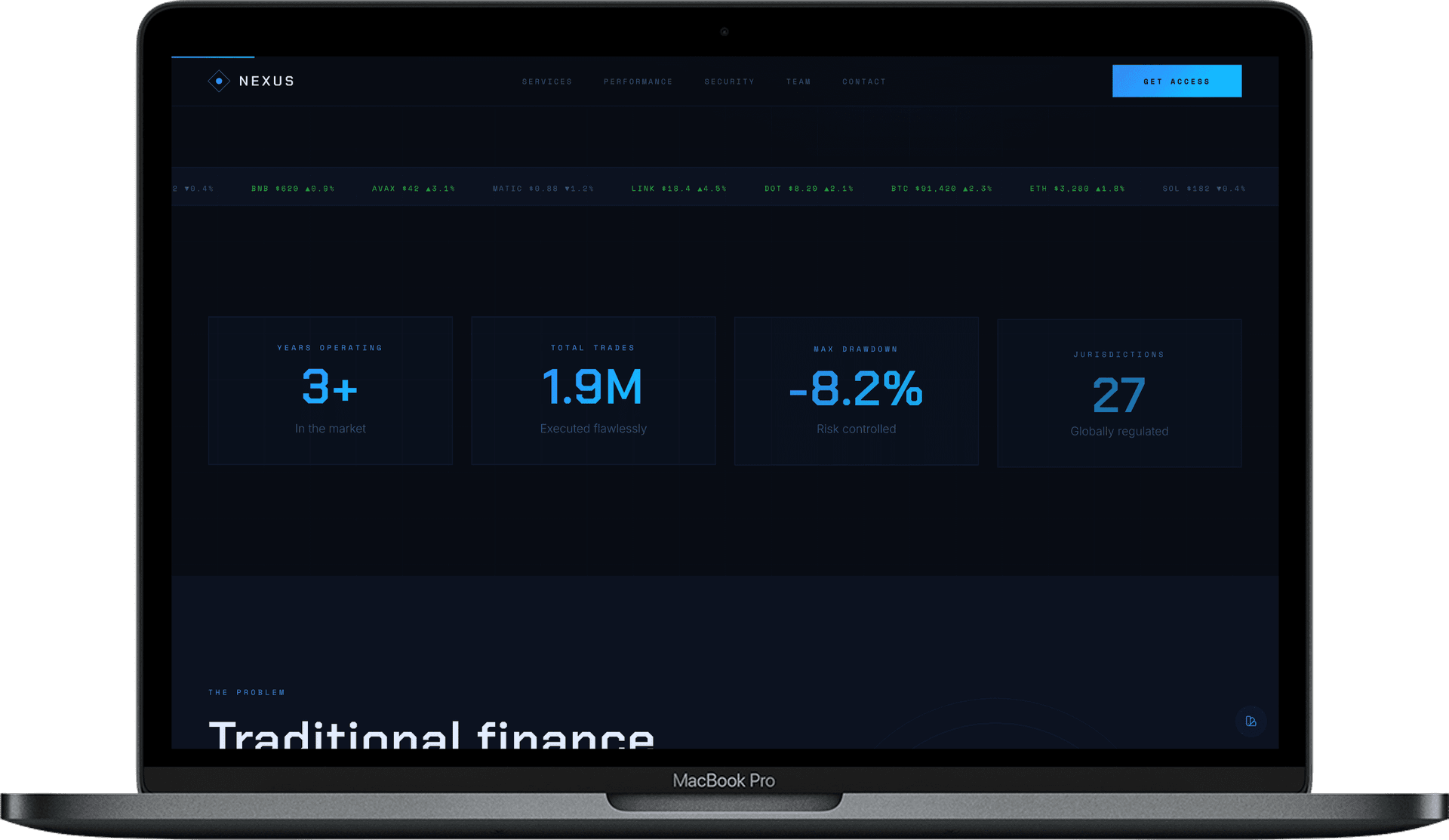Screen dimensions: 1449x840
Task: Click the 'In the market' caption
Action: [x=331, y=429]
